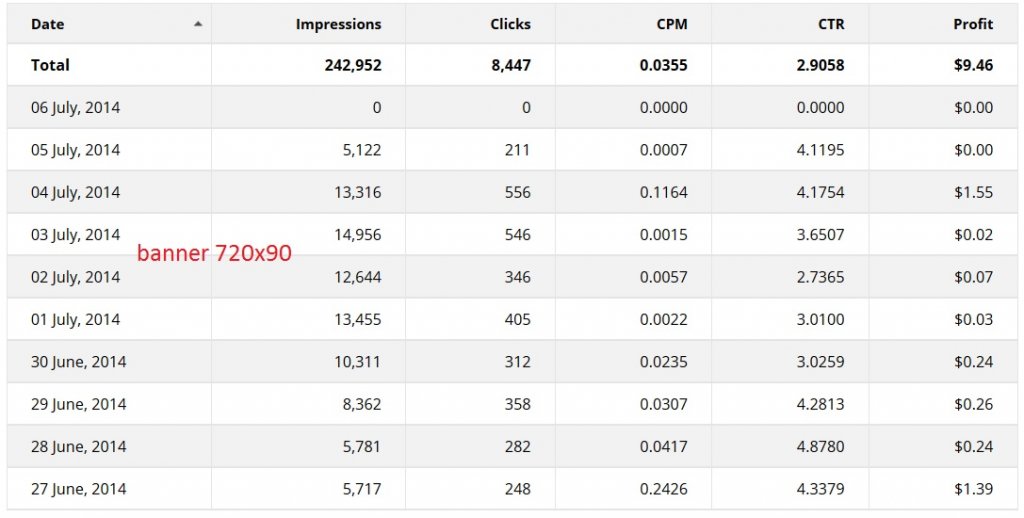This screenshot has width=1024, height=518.
Task: Sort by the CTR column header
Action: 831,24
